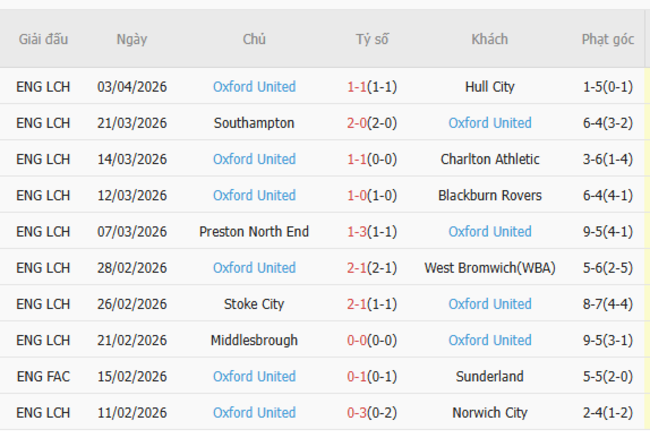Click the Southampton home team name
This screenshot has height=438, width=650.
point(254,123)
